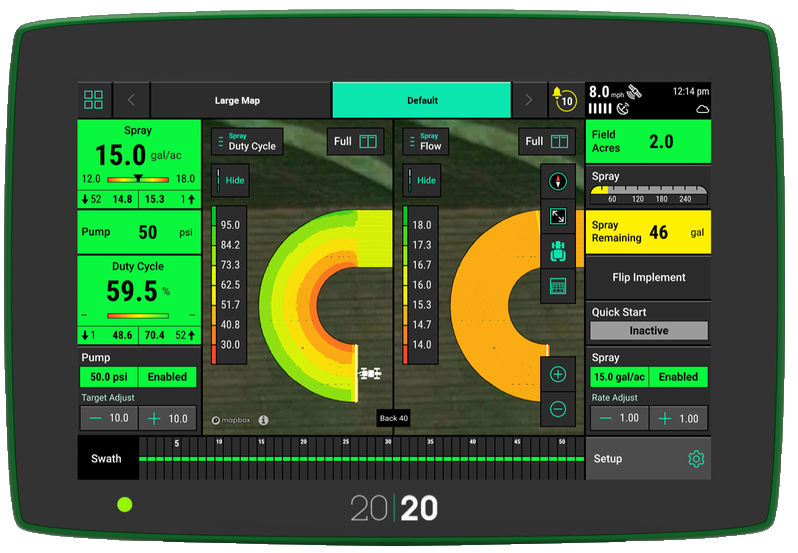Click the 14.0 flow legend value
This screenshot has width=798, height=553.
(421, 344)
